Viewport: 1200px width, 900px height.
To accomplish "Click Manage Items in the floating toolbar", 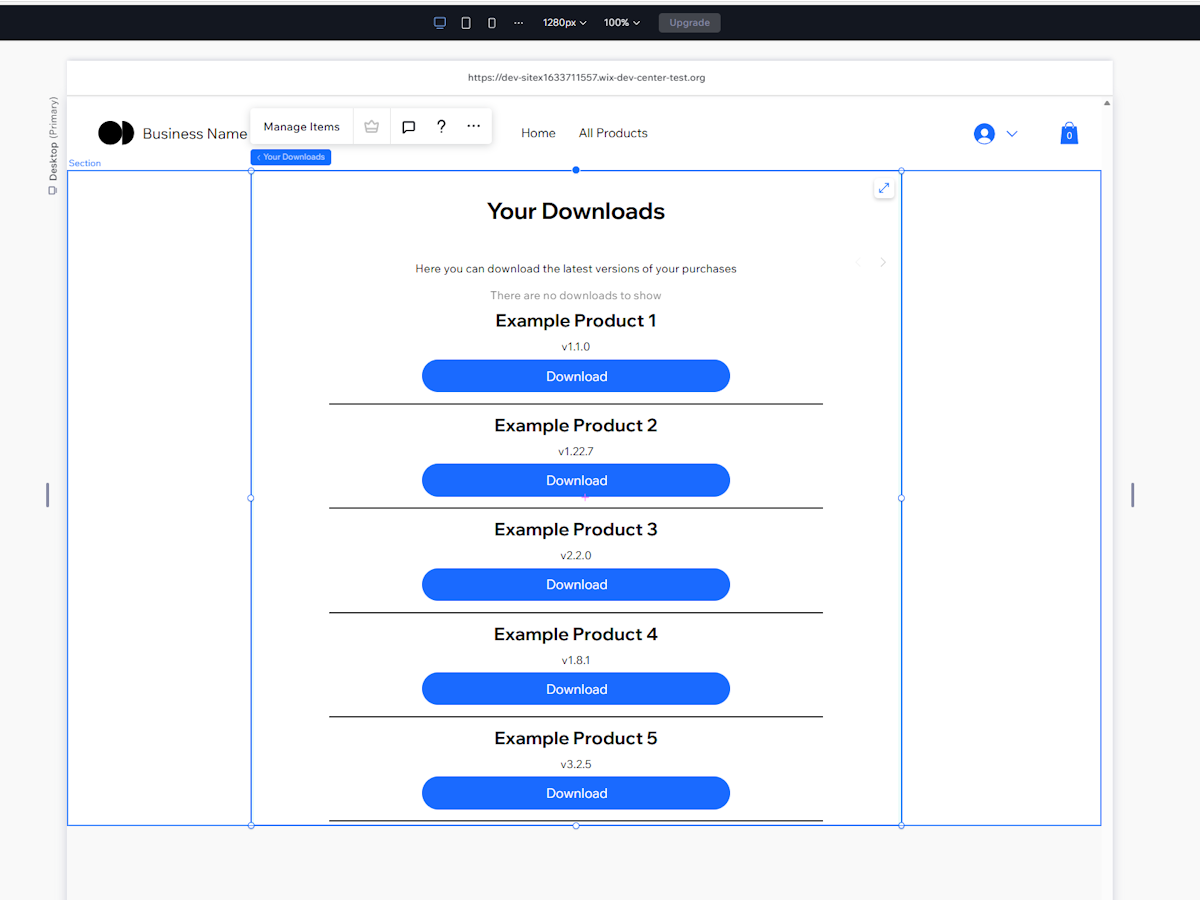I will pyautogui.click(x=302, y=127).
